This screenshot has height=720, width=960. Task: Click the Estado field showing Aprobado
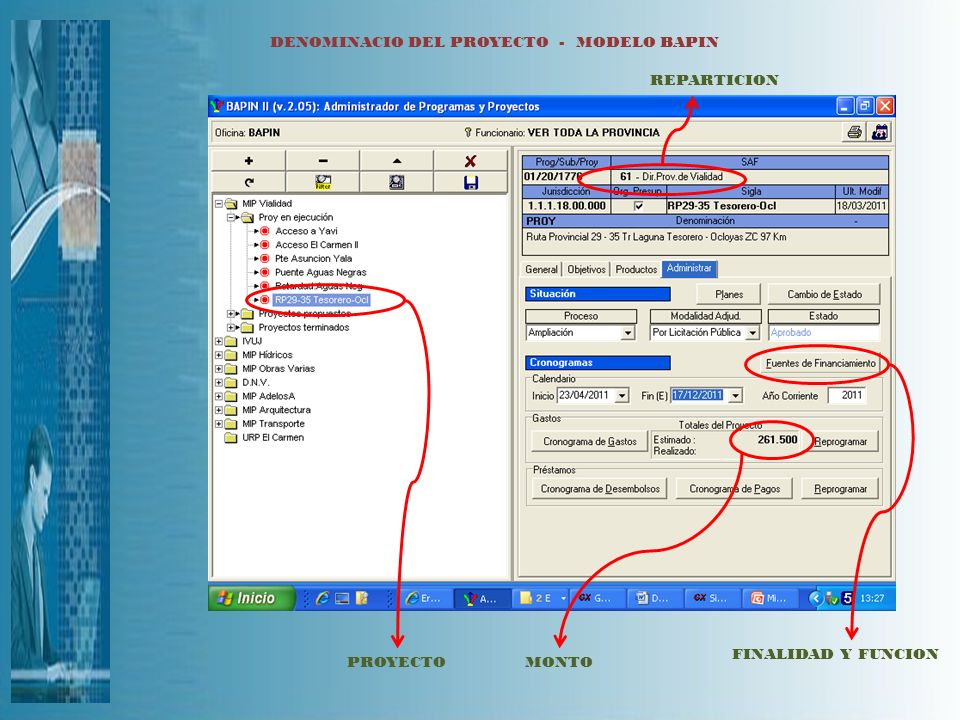coord(823,332)
